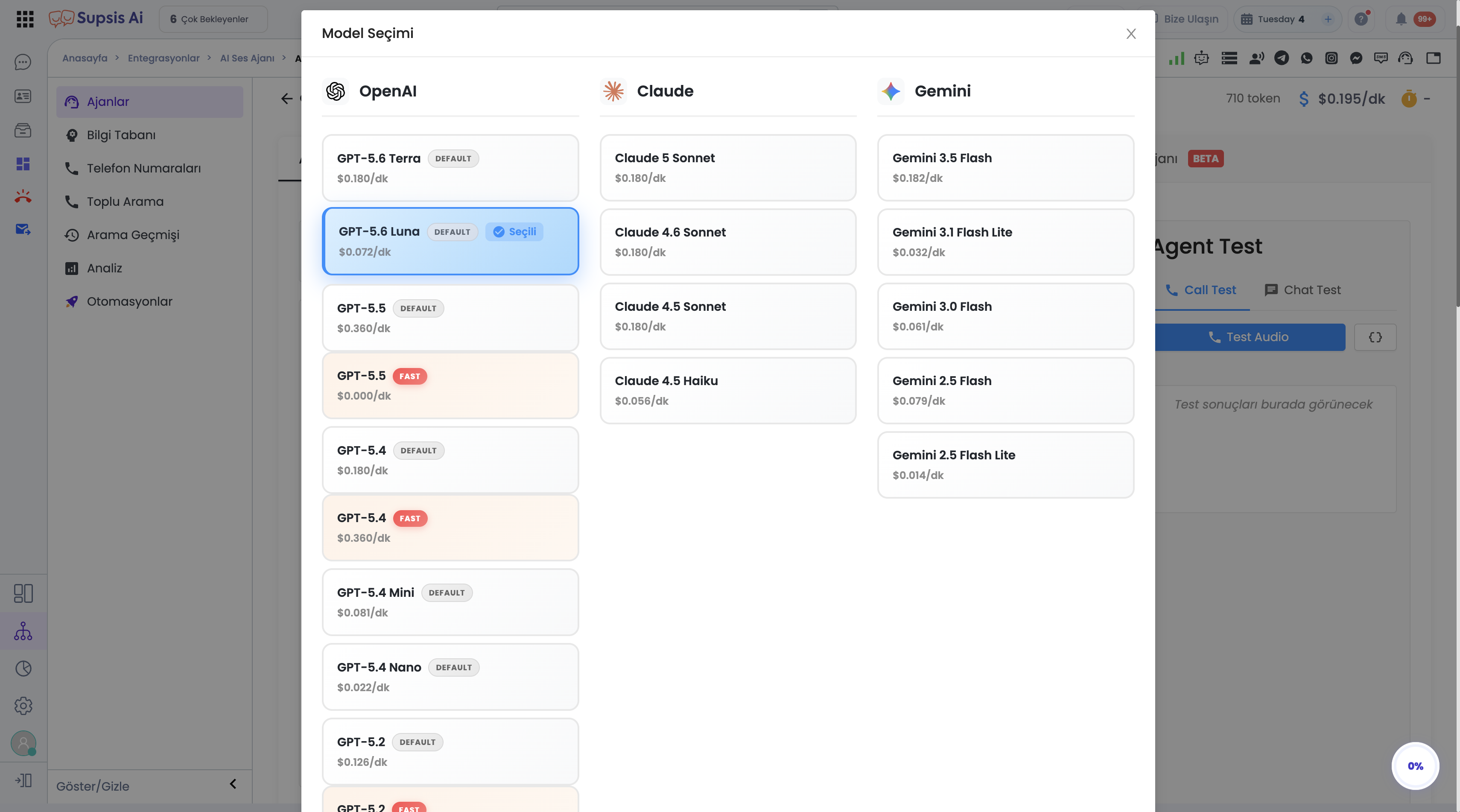Open the apps grid launcher icon

pyautogui.click(x=25, y=19)
